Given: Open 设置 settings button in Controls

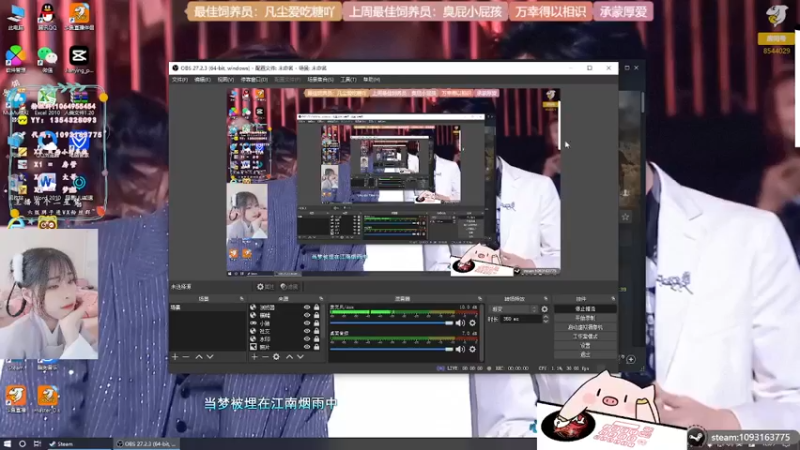Looking at the screenshot, I should tap(585, 345).
